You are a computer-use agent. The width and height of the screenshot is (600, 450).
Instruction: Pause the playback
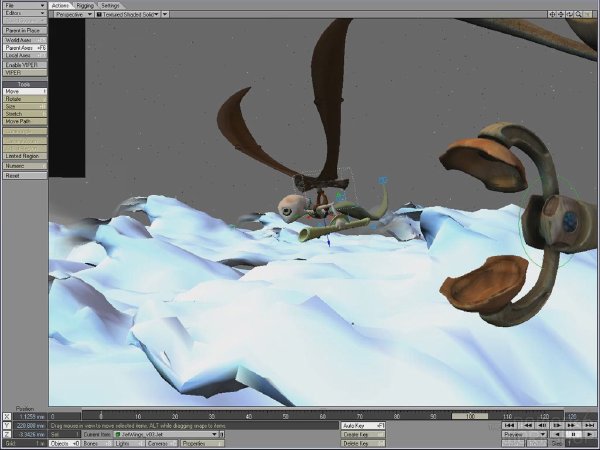tap(573, 434)
